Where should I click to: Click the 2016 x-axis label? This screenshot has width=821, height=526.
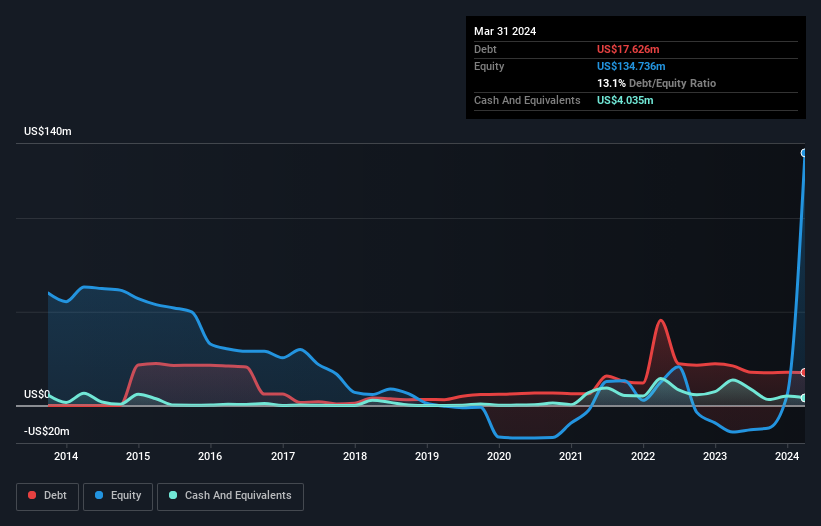pos(210,456)
